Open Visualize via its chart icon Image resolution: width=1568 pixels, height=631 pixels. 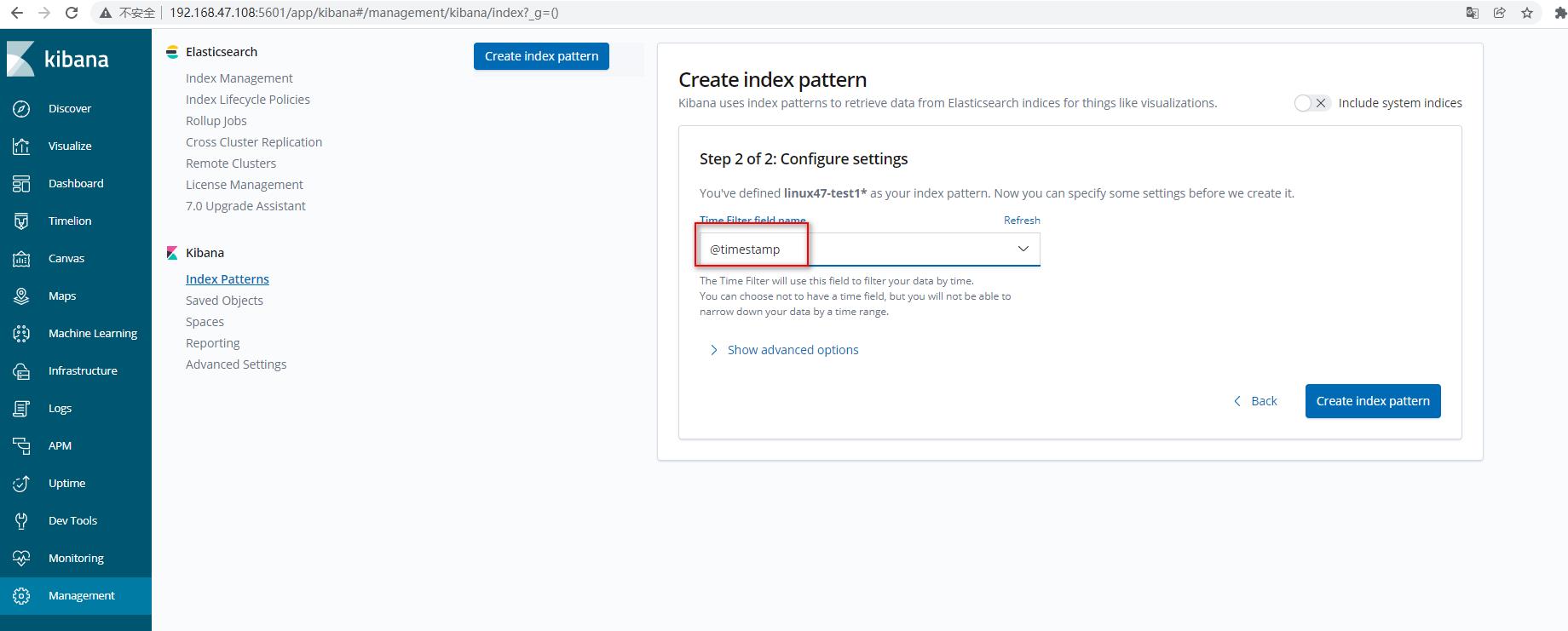click(x=21, y=146)
